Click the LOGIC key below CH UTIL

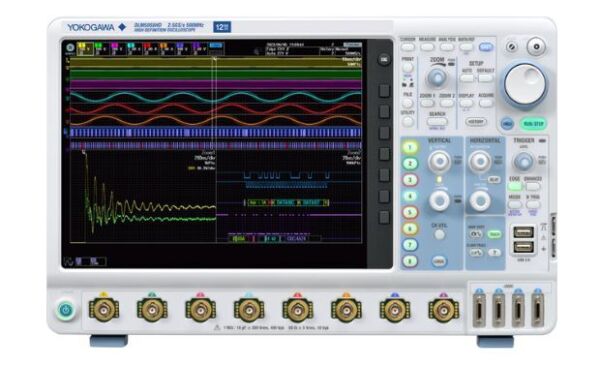click(439, 261)
